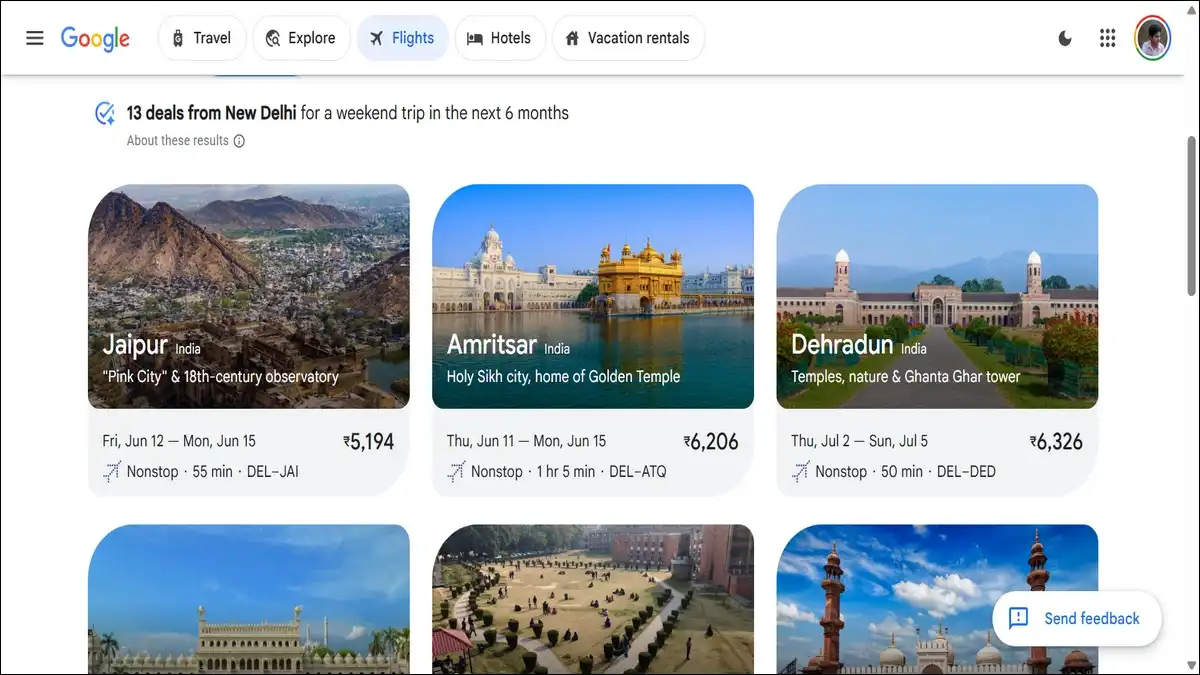Click the Pink City description text
The height and width of the screenshot is (675, 1200).
[220, 377]
